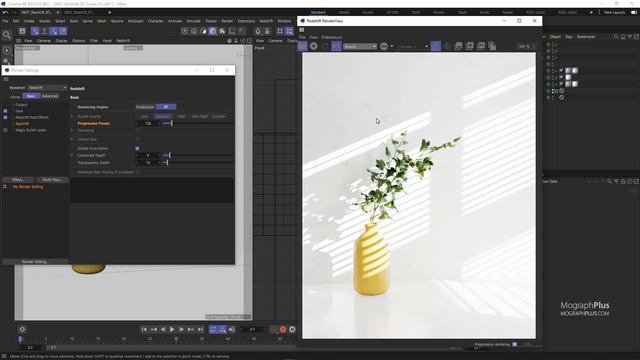Click the copy-to-clipboard icon in RenderView toolbar

pyautogui.click(x=492, y=46)
